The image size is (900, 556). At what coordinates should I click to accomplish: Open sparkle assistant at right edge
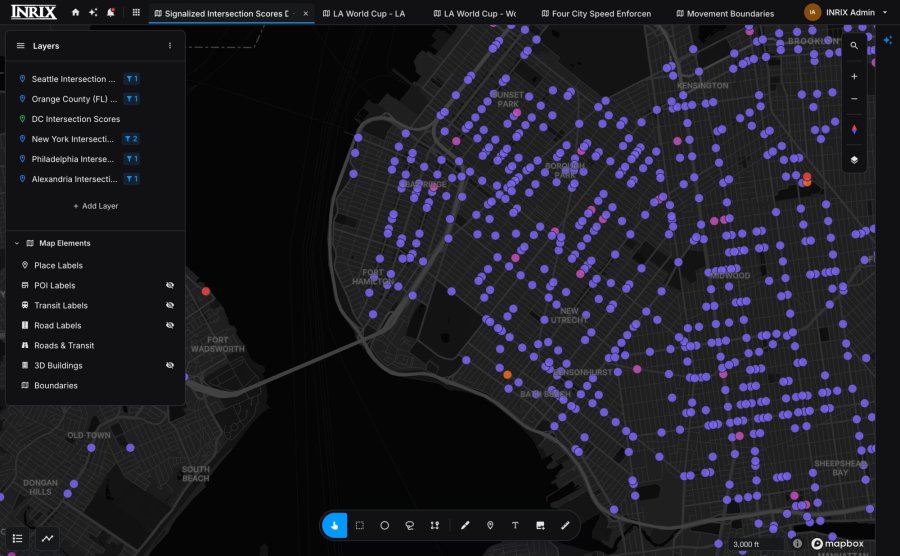coord(888,40)
